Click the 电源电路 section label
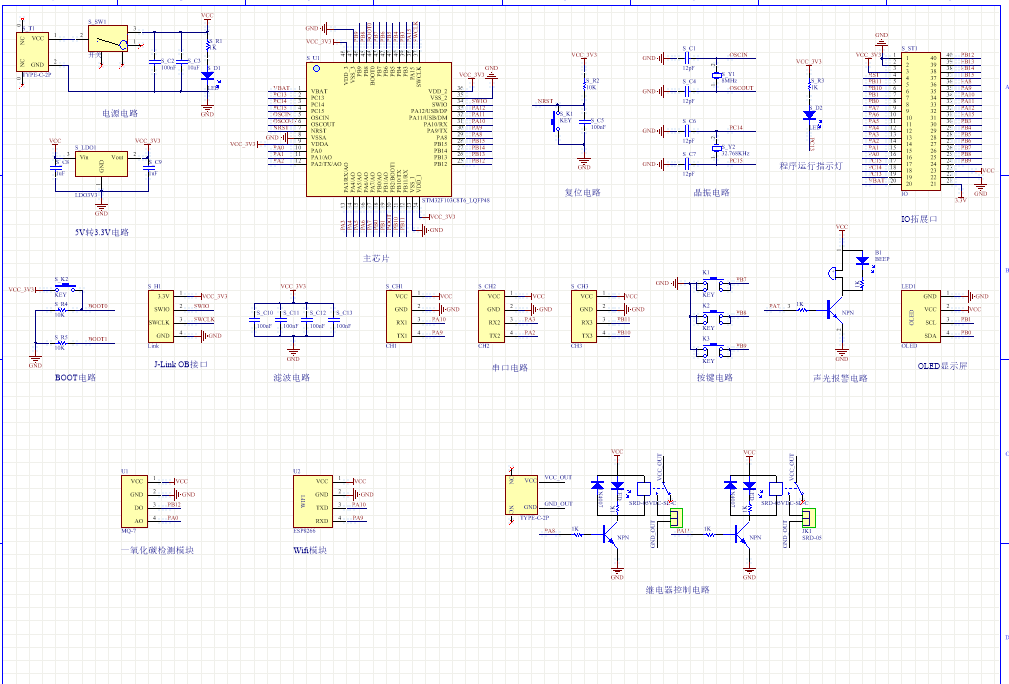The image size is (1009, 684). point(120,113)
